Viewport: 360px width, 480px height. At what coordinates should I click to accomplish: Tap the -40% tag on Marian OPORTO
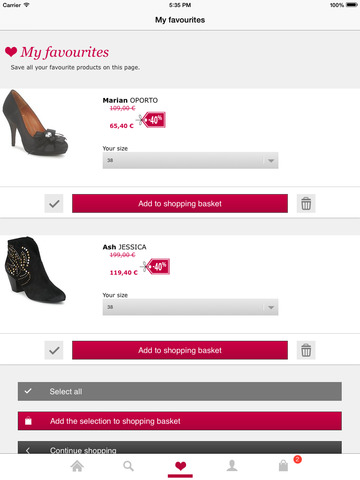(151, 120)
